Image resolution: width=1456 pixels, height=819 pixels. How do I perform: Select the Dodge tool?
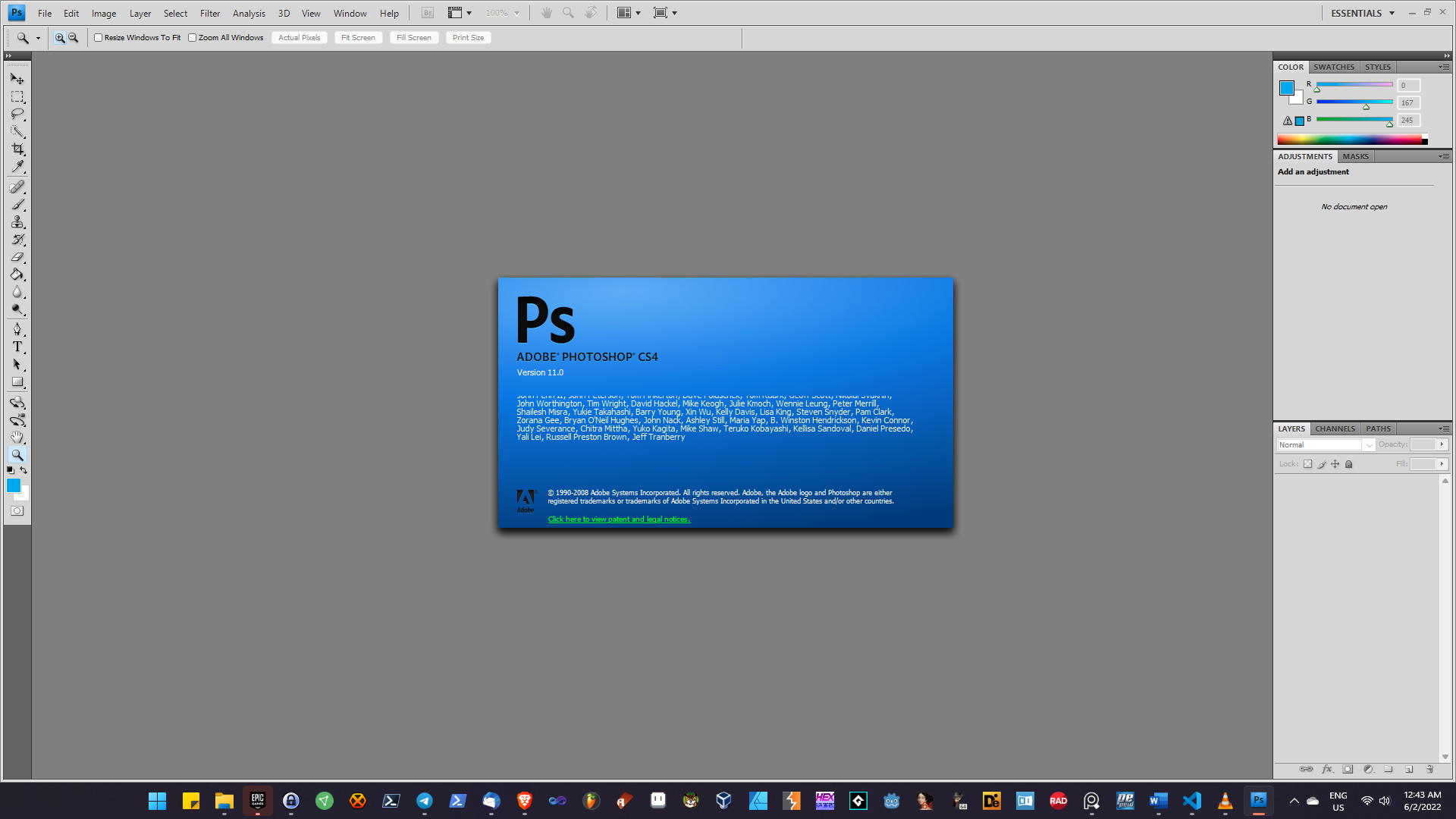coord(17,309)
